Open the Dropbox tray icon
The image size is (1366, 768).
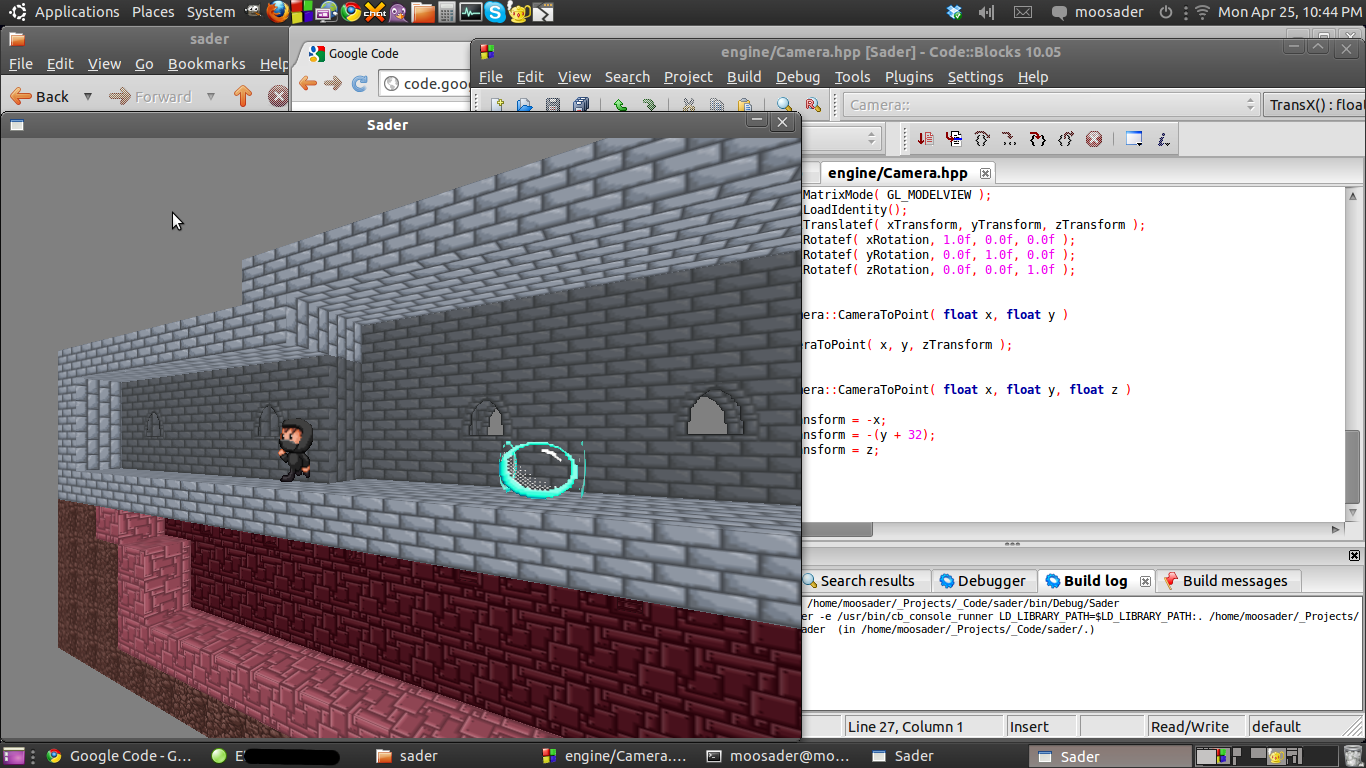click(x=954, y=12)
